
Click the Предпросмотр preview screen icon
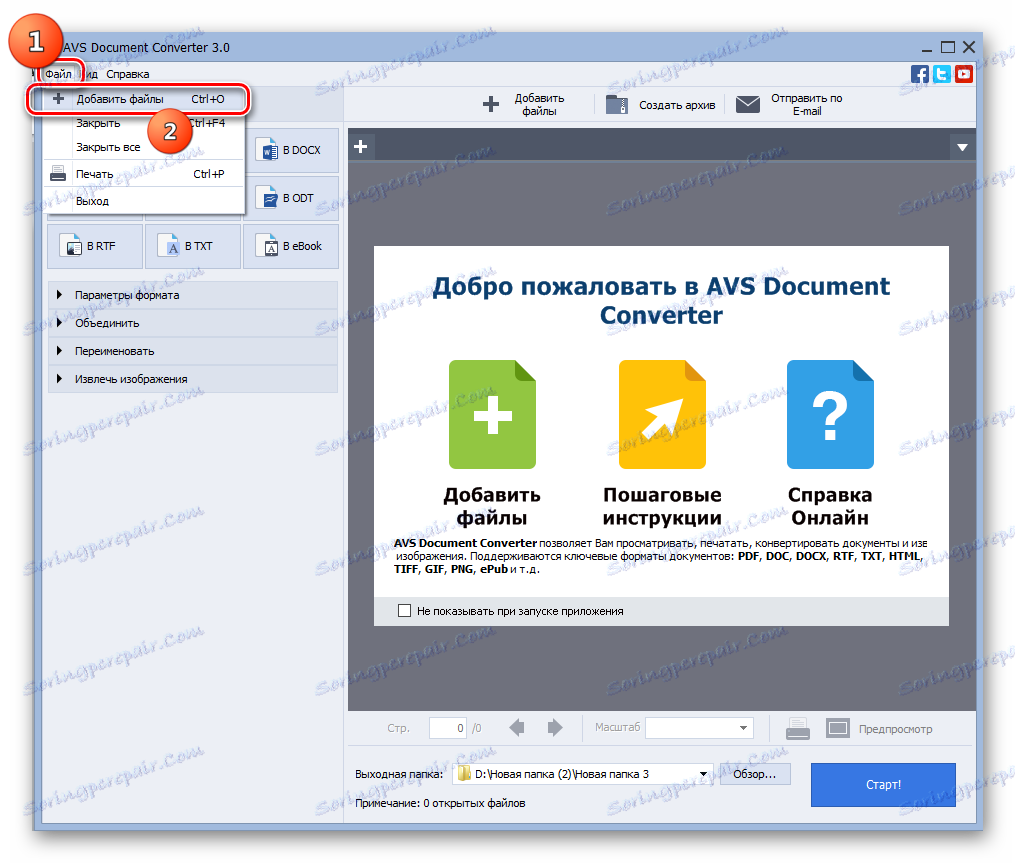[838, 728]
